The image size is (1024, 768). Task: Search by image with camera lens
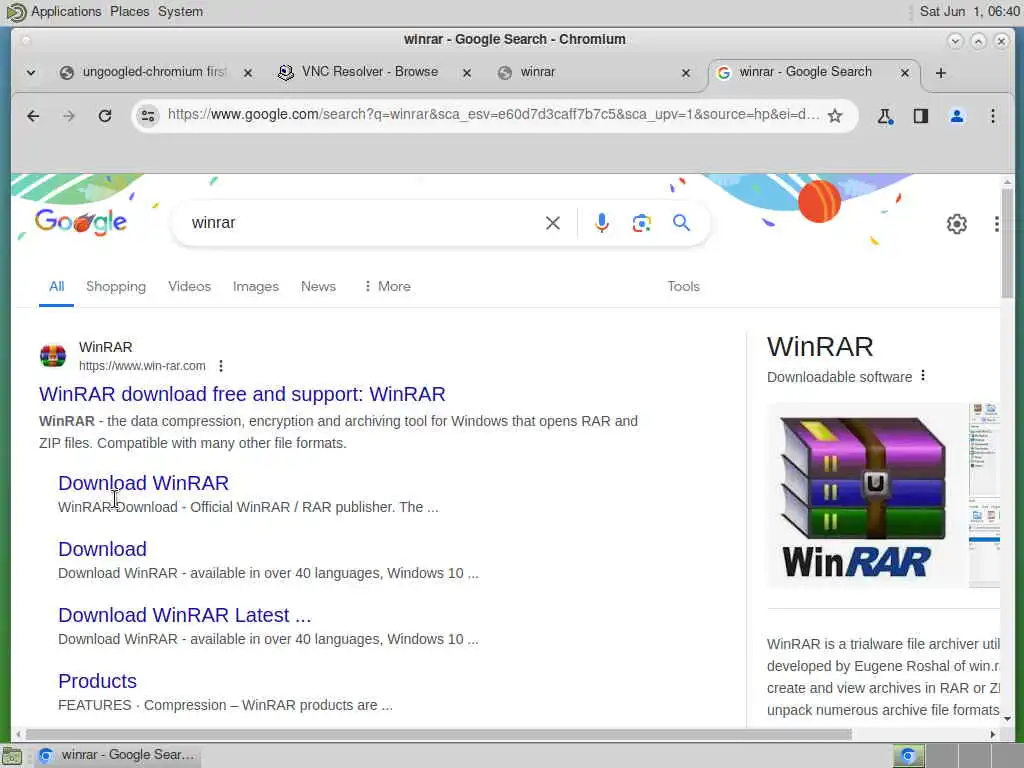tap(641, 223)
